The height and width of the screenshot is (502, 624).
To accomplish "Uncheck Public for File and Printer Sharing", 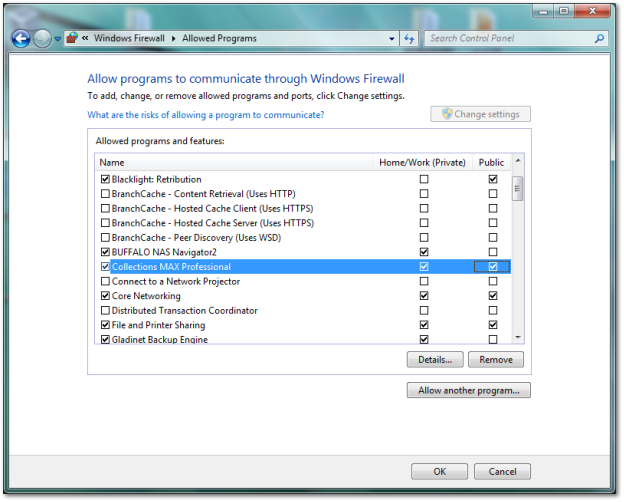I will point(493,325).
